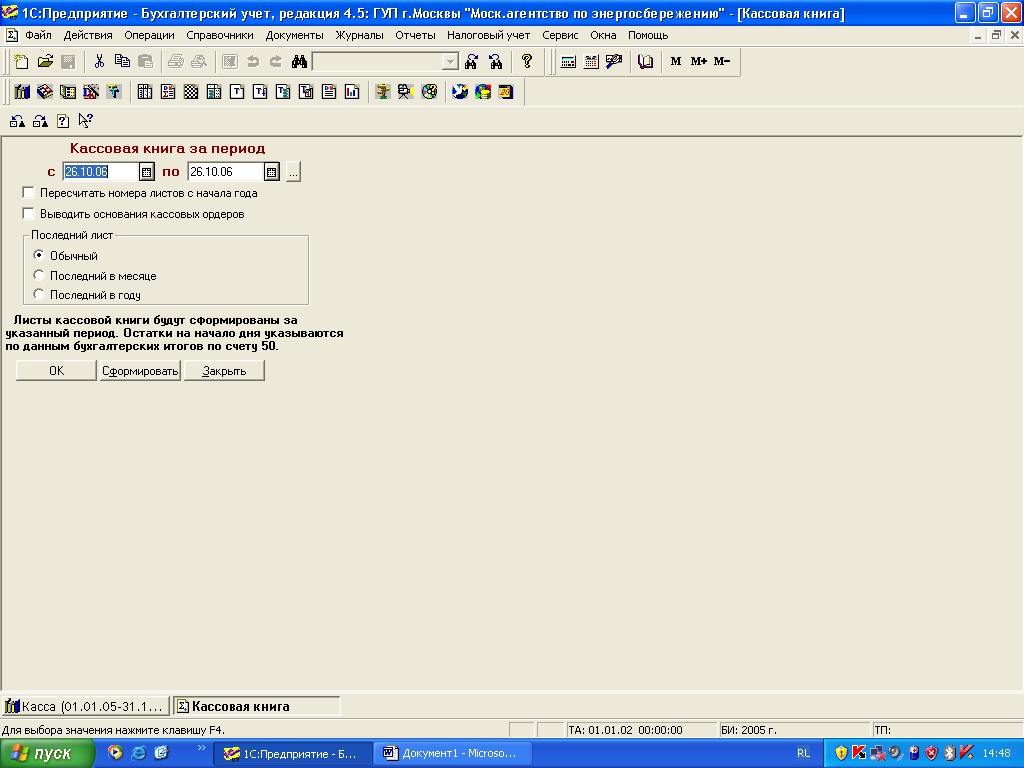Viewport: 1024px width, 768px height.
Task: Open the search combo box dropdown arrow
Action: pos(450,61)
